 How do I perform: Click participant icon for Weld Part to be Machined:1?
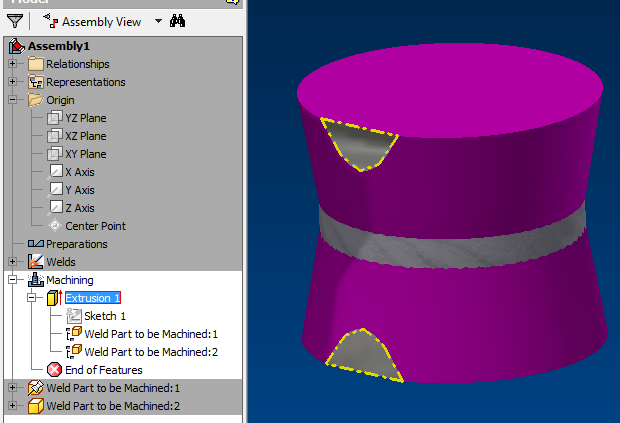74,334
